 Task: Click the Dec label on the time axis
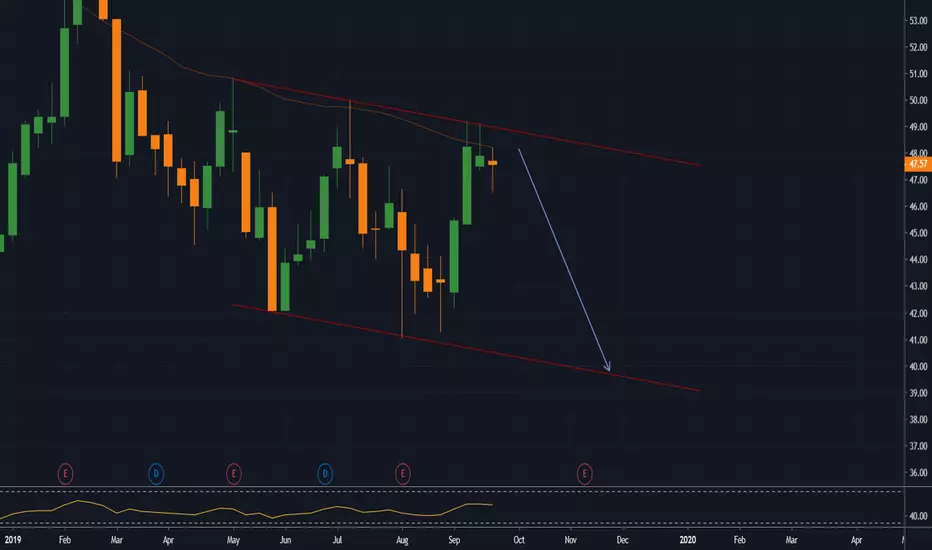point(622,540)
